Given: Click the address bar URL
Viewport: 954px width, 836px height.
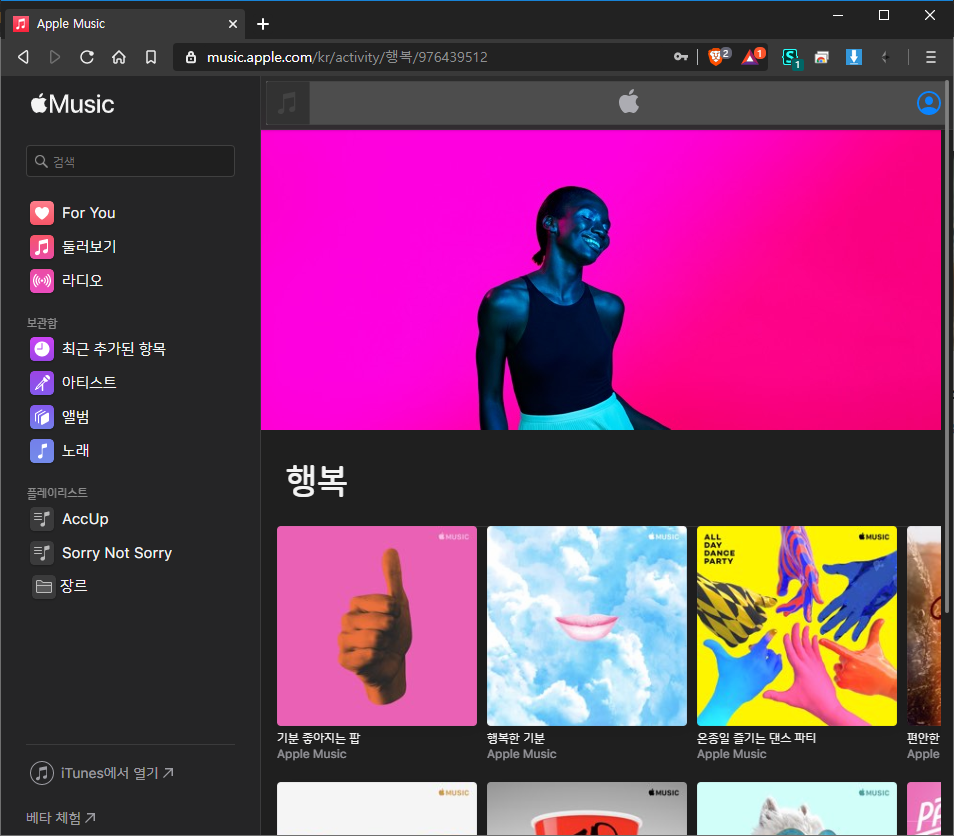Looking at the screenshot, I should click(x=347, y=57).
